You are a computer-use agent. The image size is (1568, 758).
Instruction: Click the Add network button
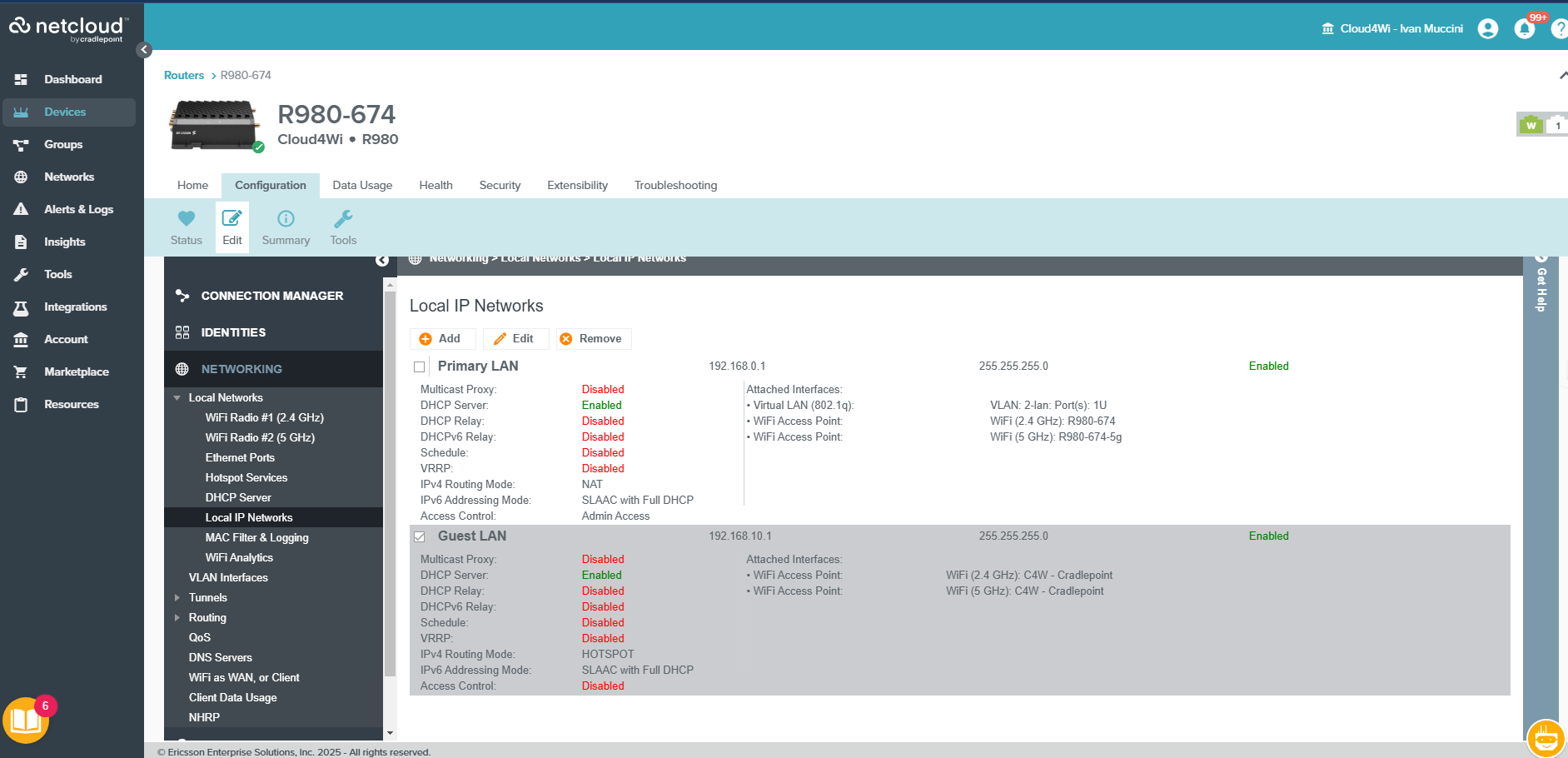coord(441,338)
